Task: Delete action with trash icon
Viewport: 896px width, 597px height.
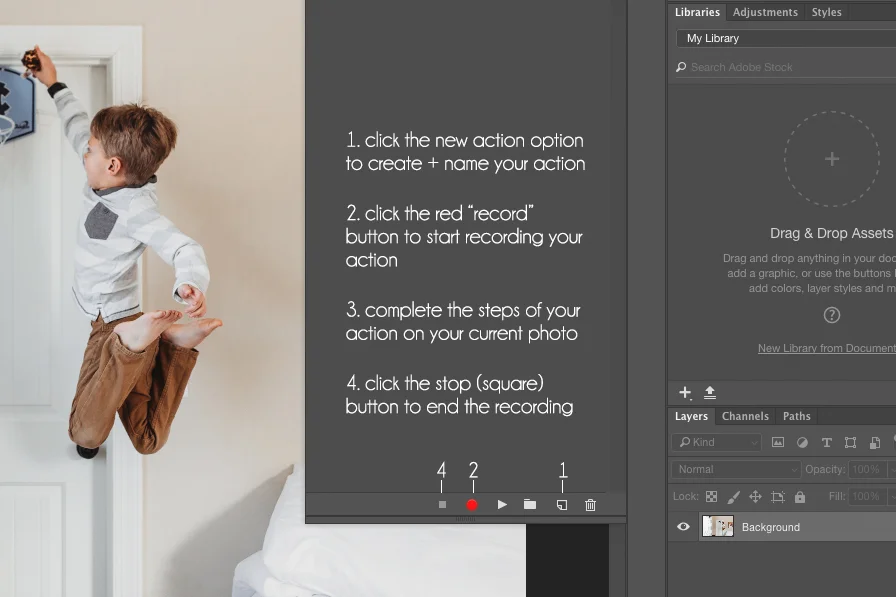Action: [590, 504]
